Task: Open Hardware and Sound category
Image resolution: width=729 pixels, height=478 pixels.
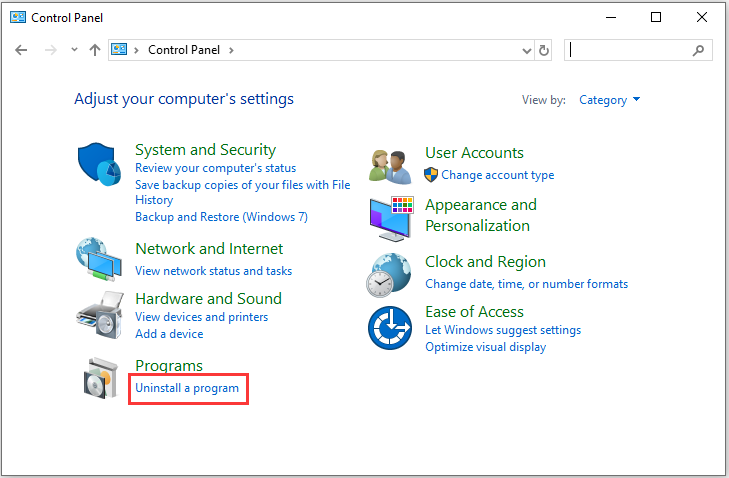Action: pyautogui.click(x=208, y=299)
